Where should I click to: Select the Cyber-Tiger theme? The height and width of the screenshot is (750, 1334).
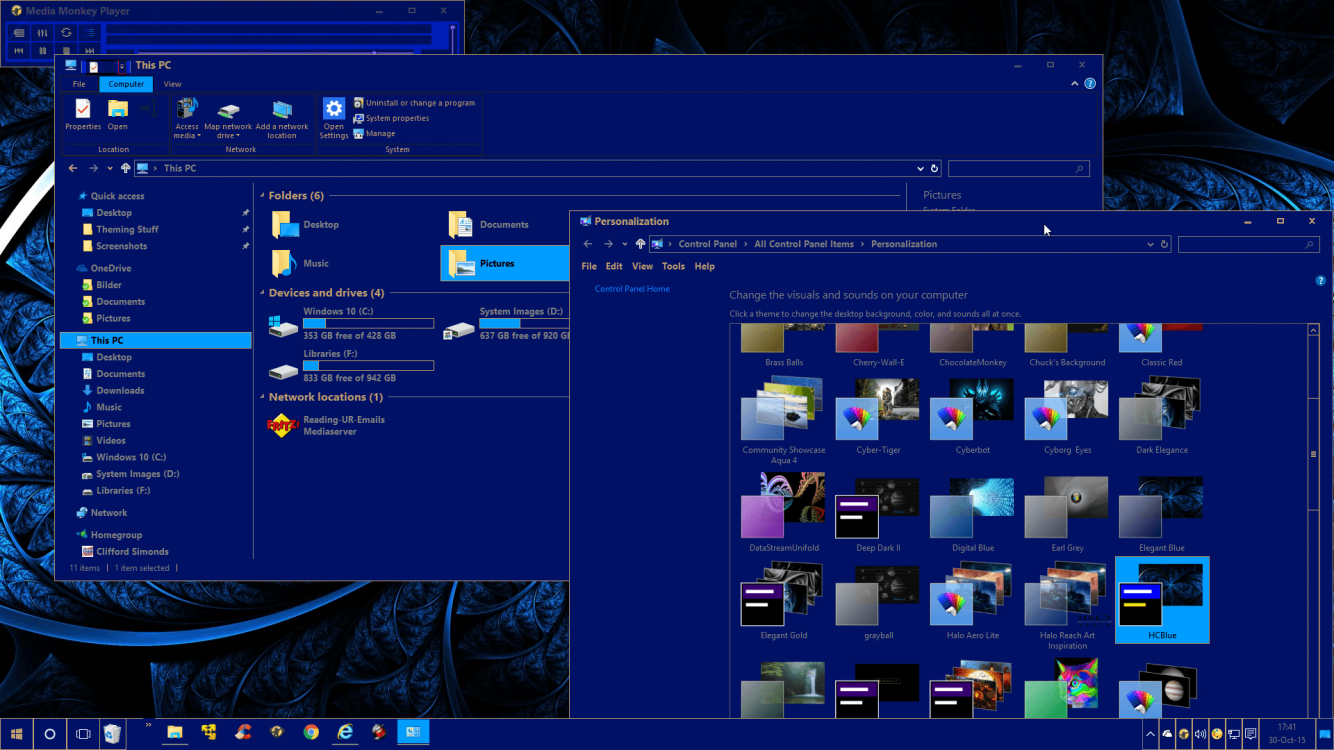tap(878, 415)
